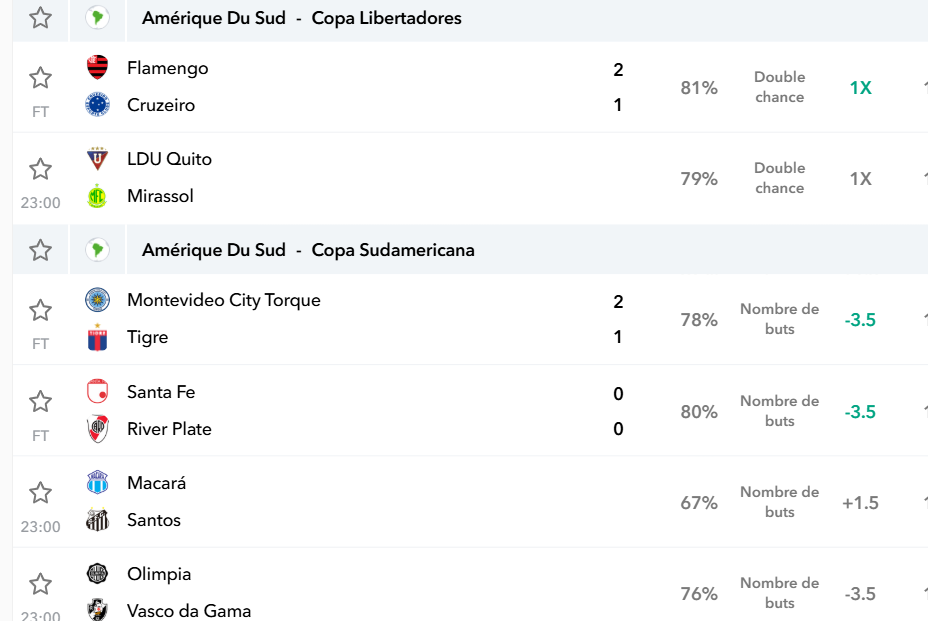Toggle favorite star for Copa Libertadores league
The width and height of the screenshot is (928, 621).
pos(40,18)
